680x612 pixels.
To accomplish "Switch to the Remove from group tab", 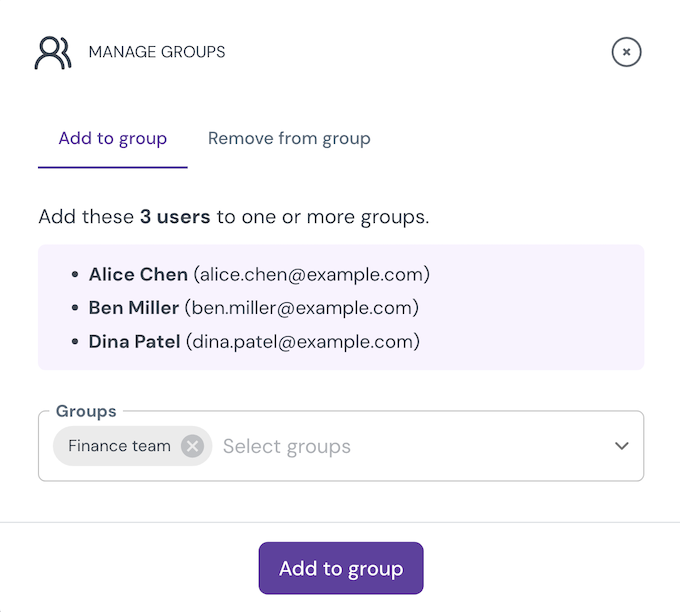I will pyautogui.click(x=289, y=139).
